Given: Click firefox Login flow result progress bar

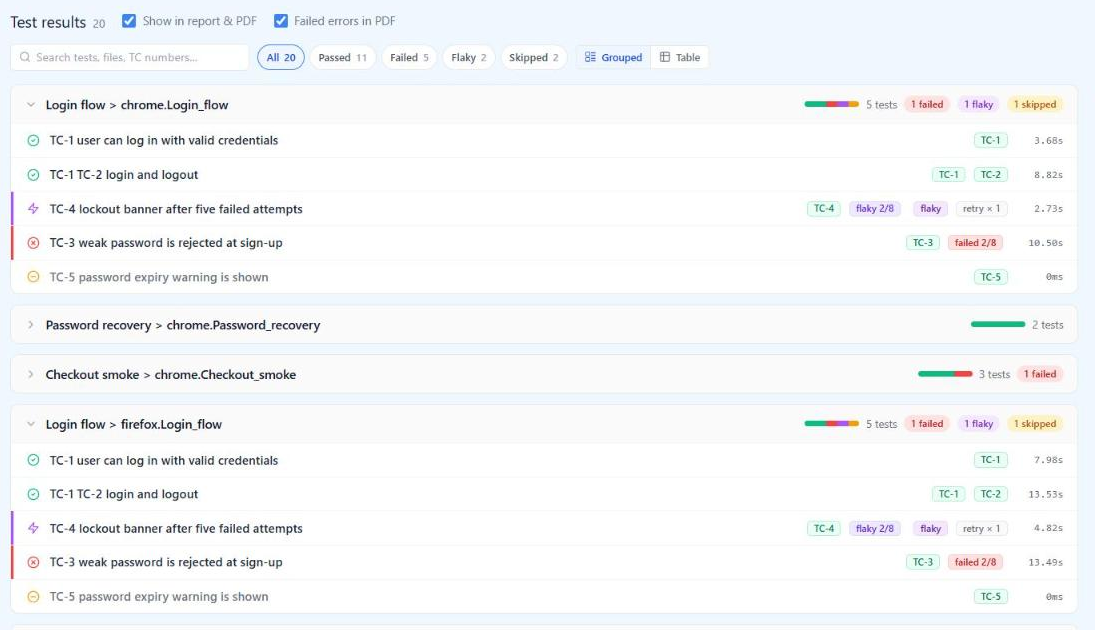Looking at the screenshot, I should (x=832, y=423).
